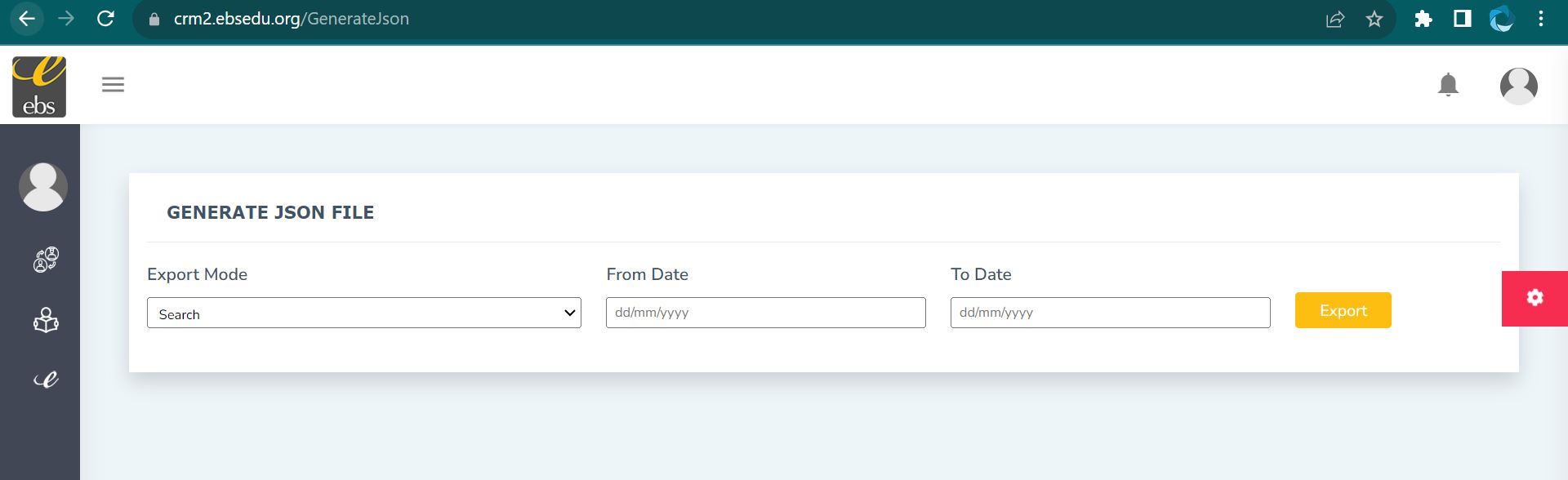Image resolution: width=1568 pixels, height=480 pixels.
Task: Toggle the hamburger sidebar menu
Action: [x=113, y=84]
